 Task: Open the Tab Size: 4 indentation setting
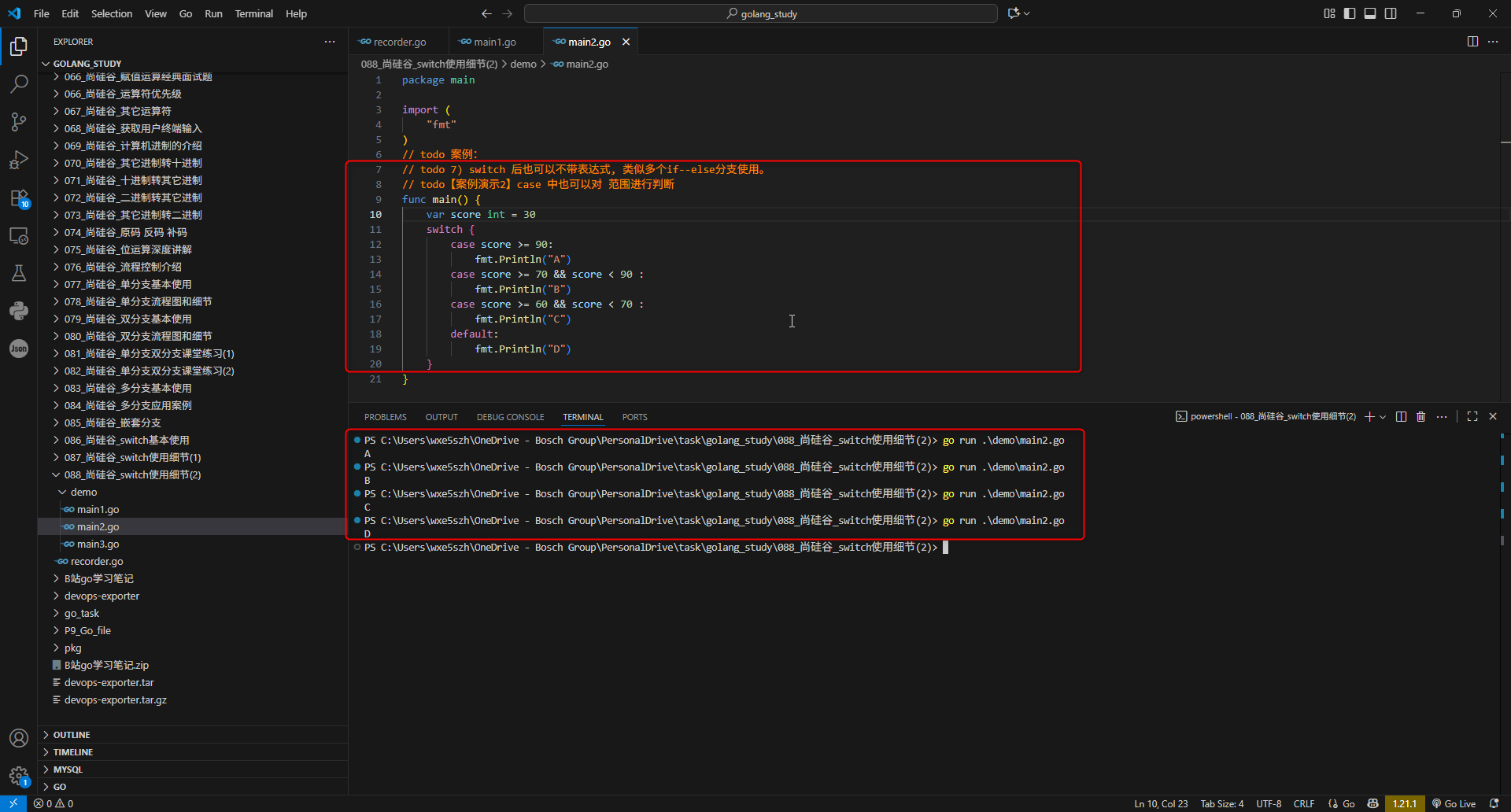pyautogui.click(x=1222, y=803)
